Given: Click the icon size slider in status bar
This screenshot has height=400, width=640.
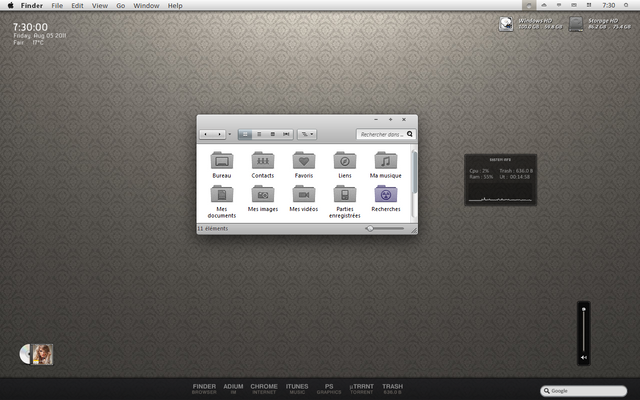Looking at the screenshot, I should (371, 229).
